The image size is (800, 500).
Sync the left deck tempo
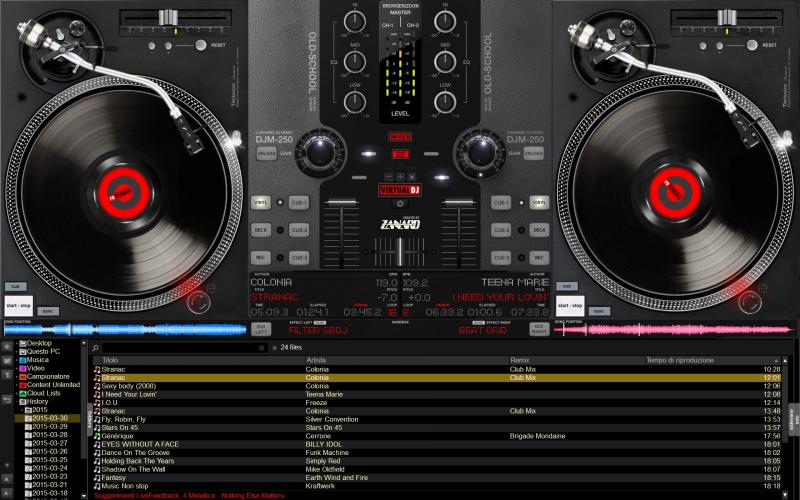tap(48, 311)
